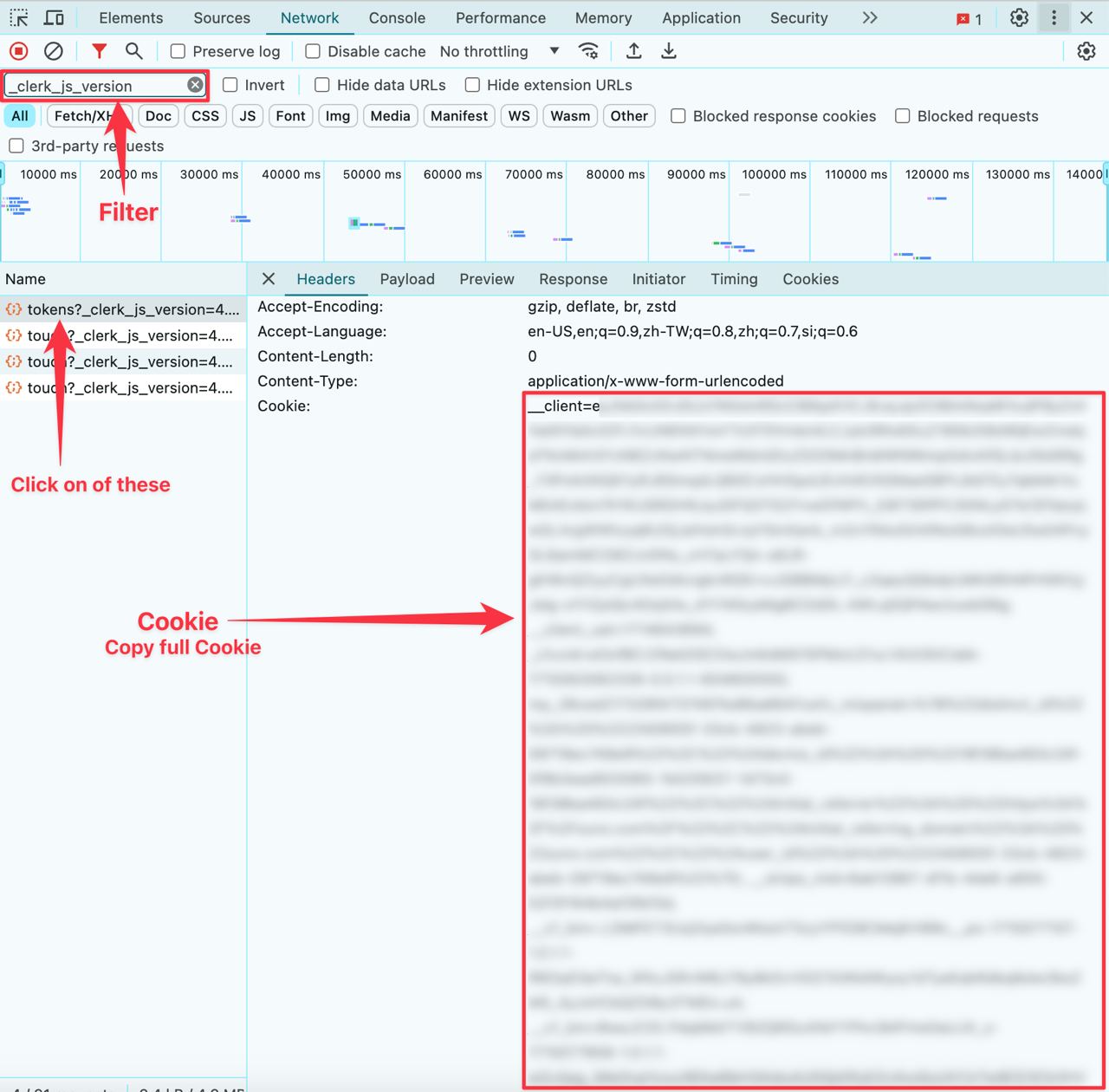Open DevTools settings gear

tap(1020, 17)
